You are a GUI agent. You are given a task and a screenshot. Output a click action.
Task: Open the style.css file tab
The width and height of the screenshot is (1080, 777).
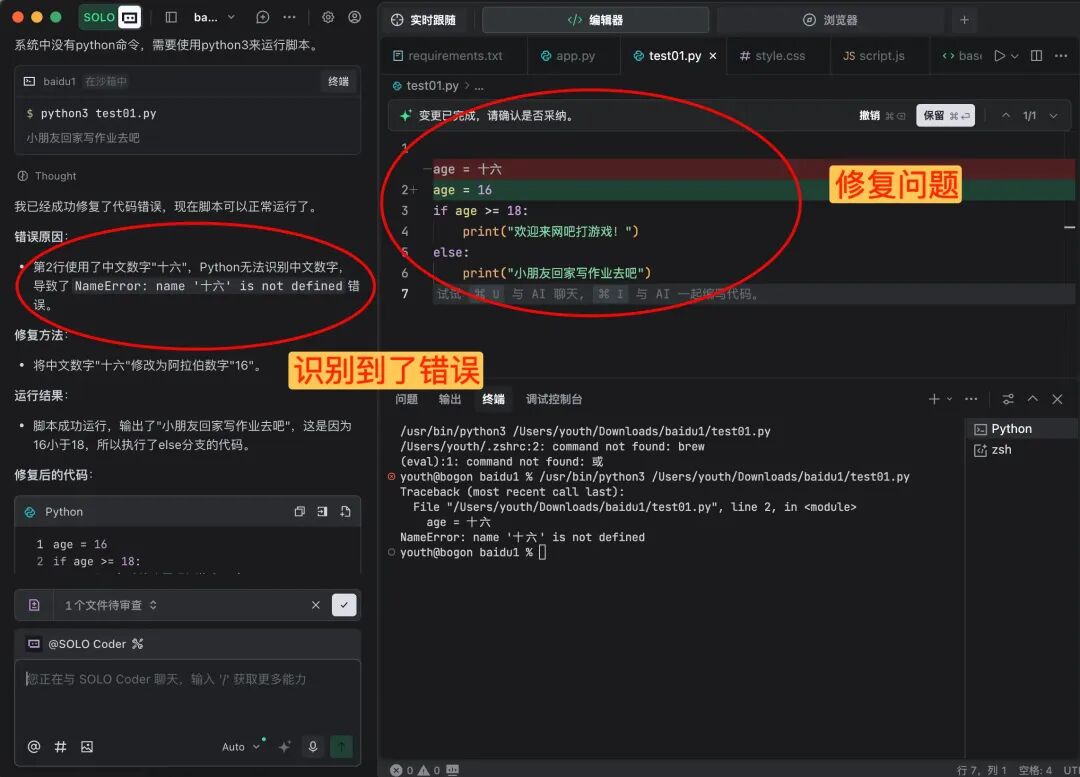772,56
